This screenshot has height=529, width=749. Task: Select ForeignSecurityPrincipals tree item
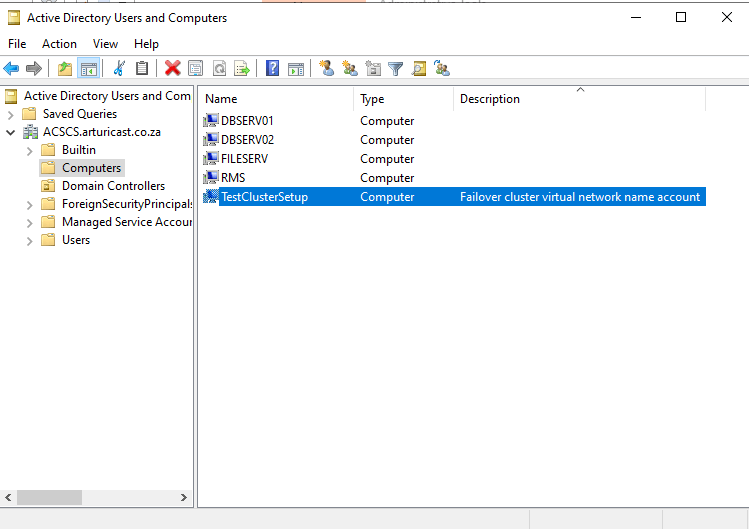tap(127, 204)
